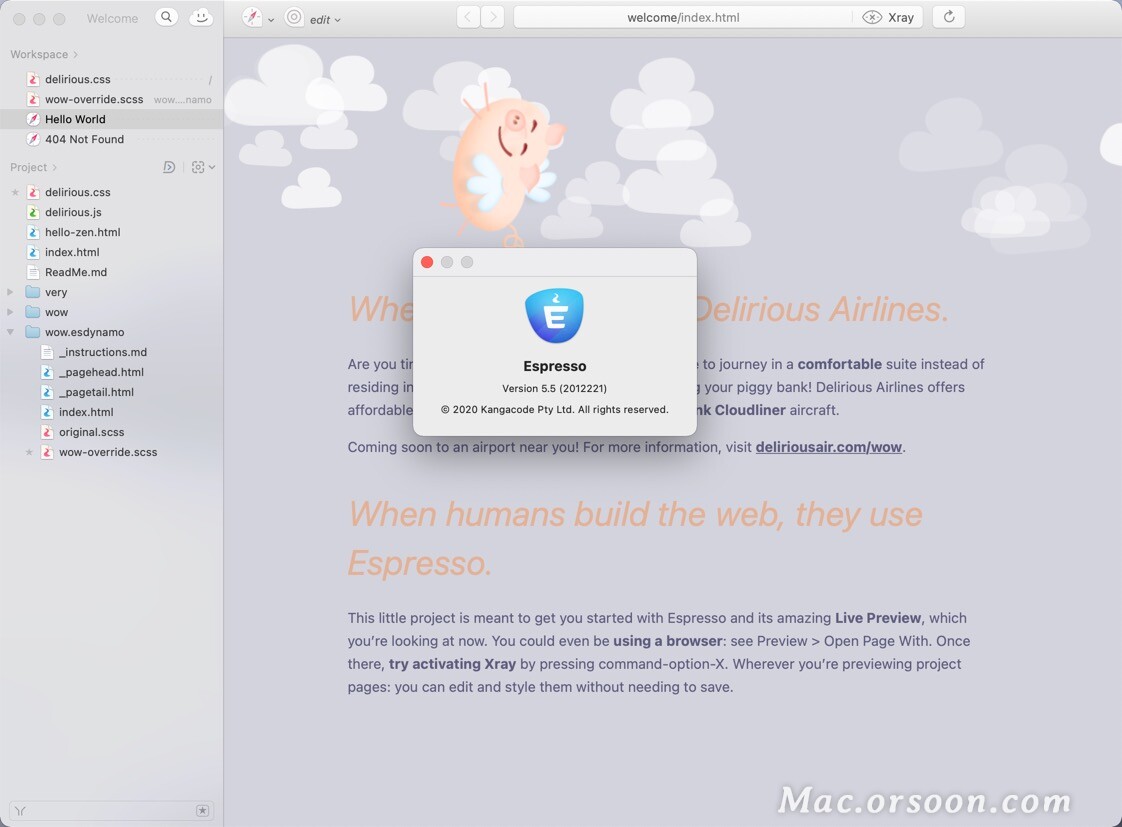Viewport: 1122px width, 827px height.
Task: Select Hello World workspace item
Action: click(112, 119)
